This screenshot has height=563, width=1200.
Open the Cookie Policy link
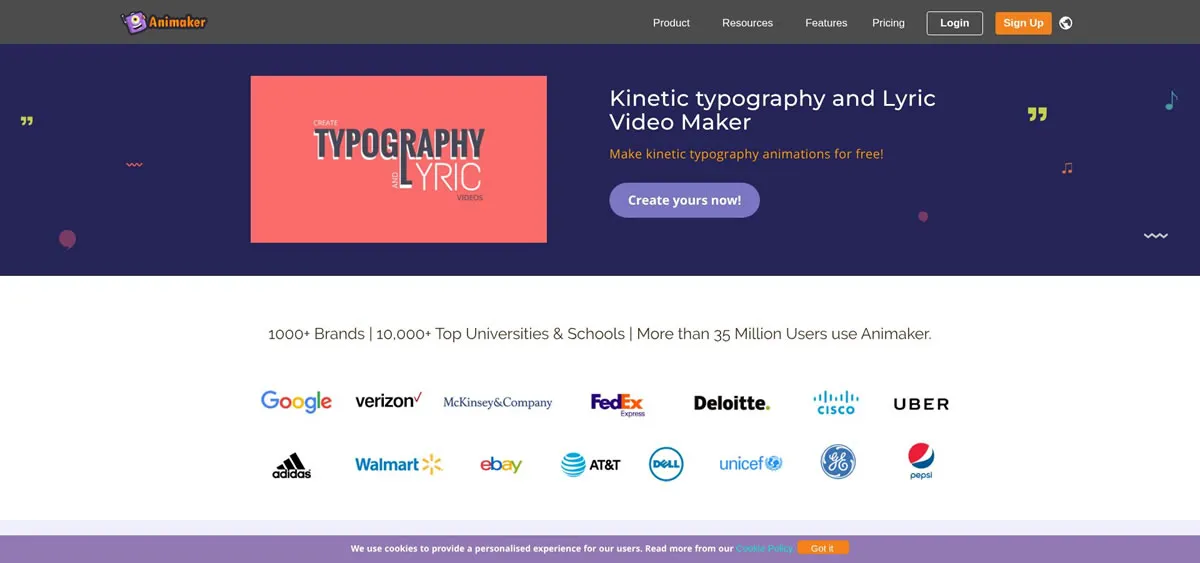pos(764,549)
